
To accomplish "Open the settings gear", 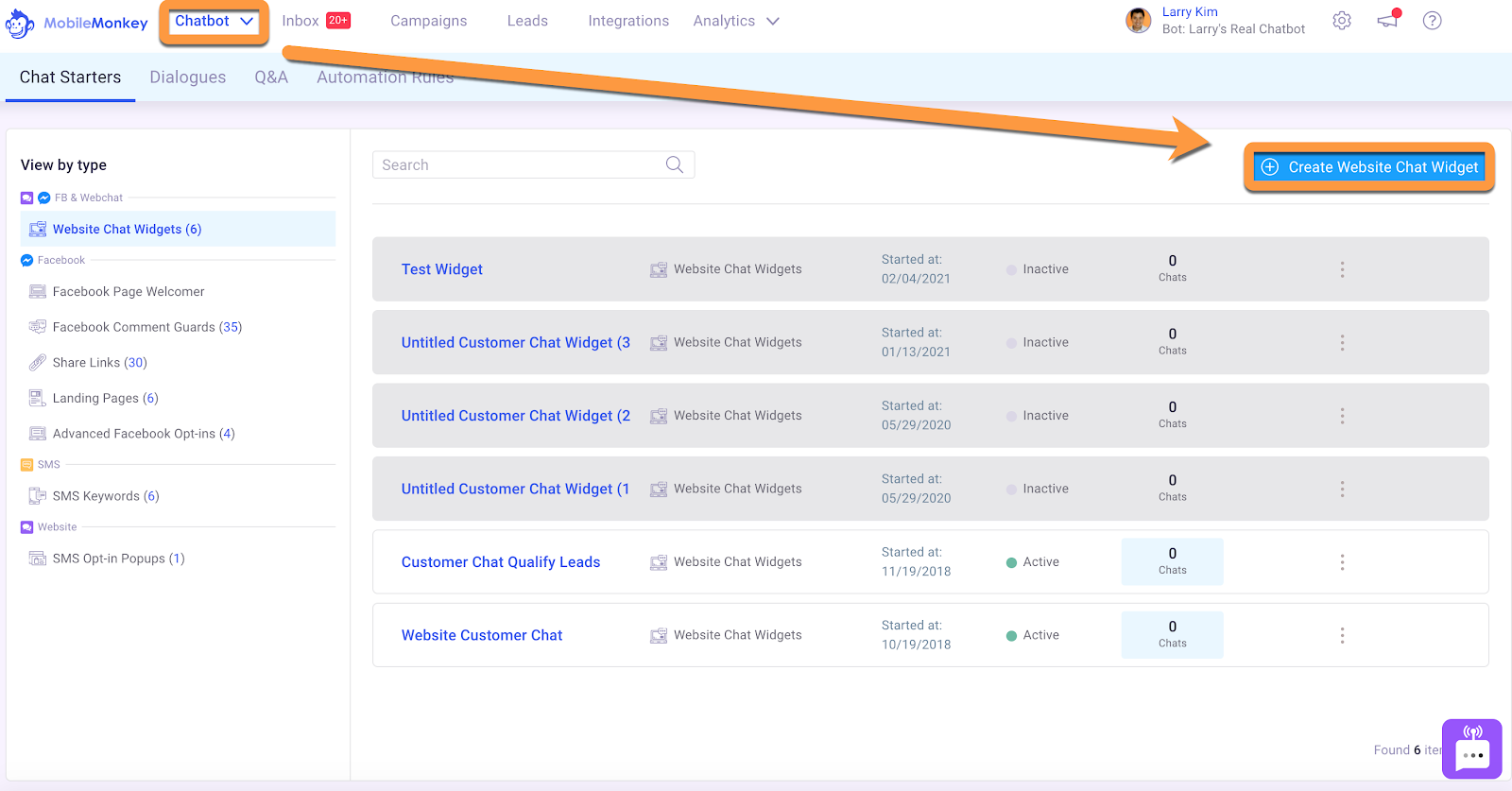I will point(1342,21).
